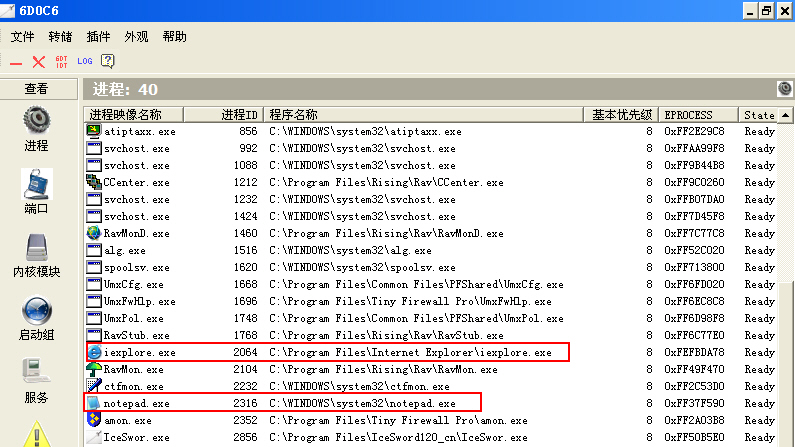This screenshot has width=795, height=447.
Task: Click path C:\WINDOWS\system32\notepad.exe
Action: 363,403
